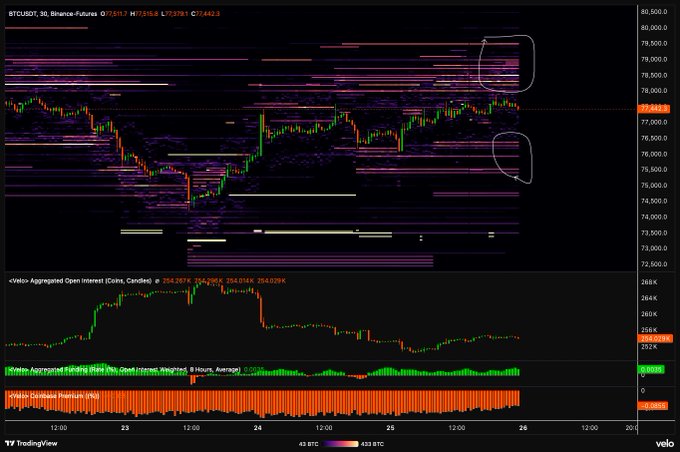
Task: Click the heatmap color gradient legend bar
Action: pyautogui.click(x=340, y=444)
